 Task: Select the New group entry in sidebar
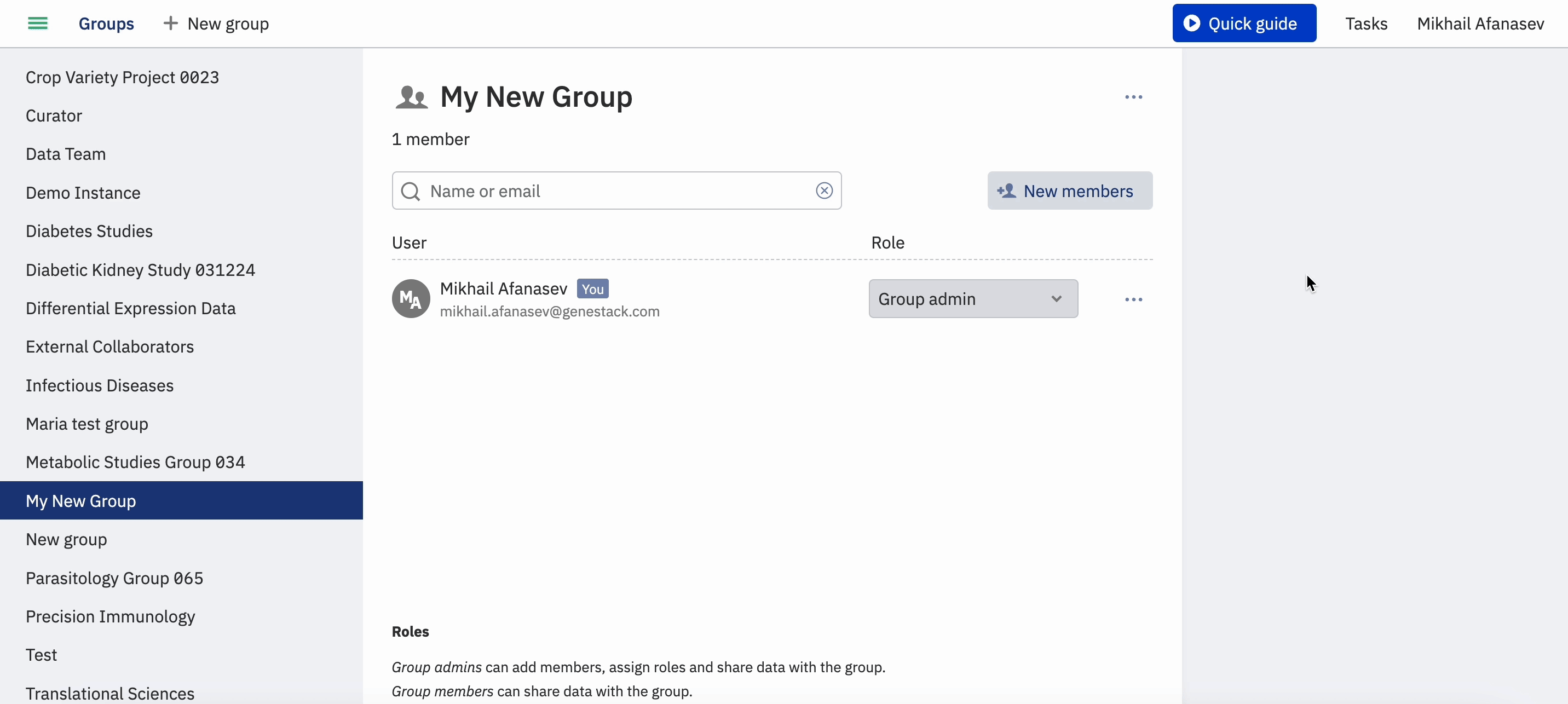181,540
